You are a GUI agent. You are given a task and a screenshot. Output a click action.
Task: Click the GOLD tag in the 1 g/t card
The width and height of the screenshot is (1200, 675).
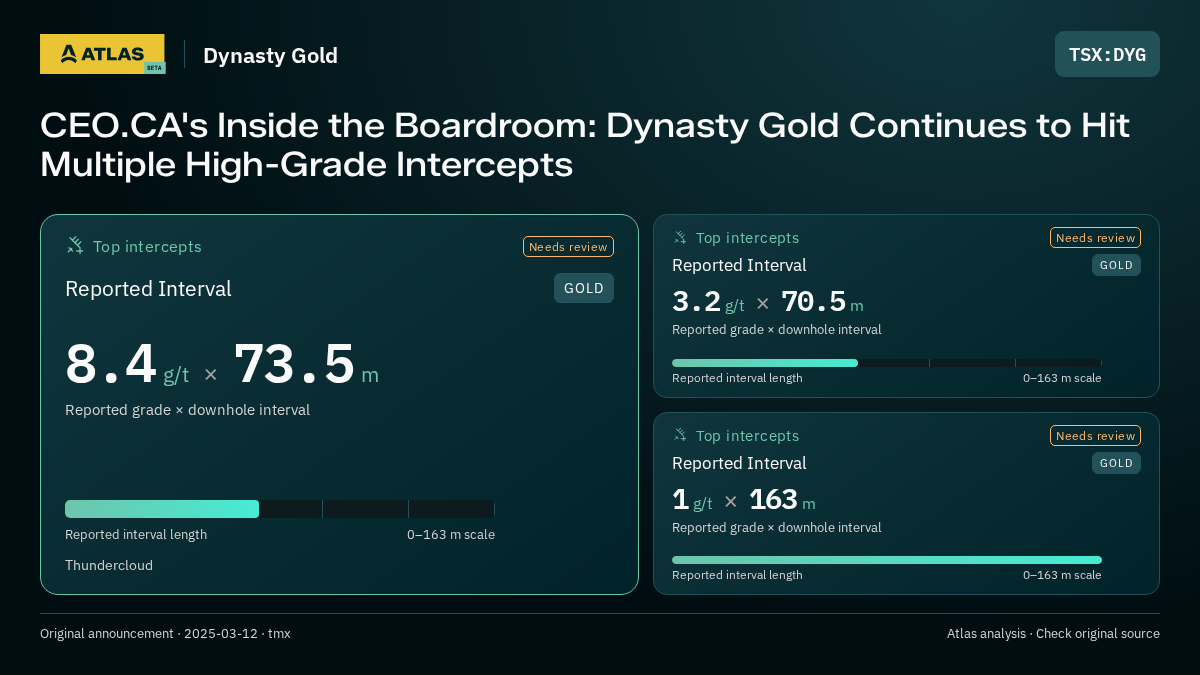tap(1116, 463)
